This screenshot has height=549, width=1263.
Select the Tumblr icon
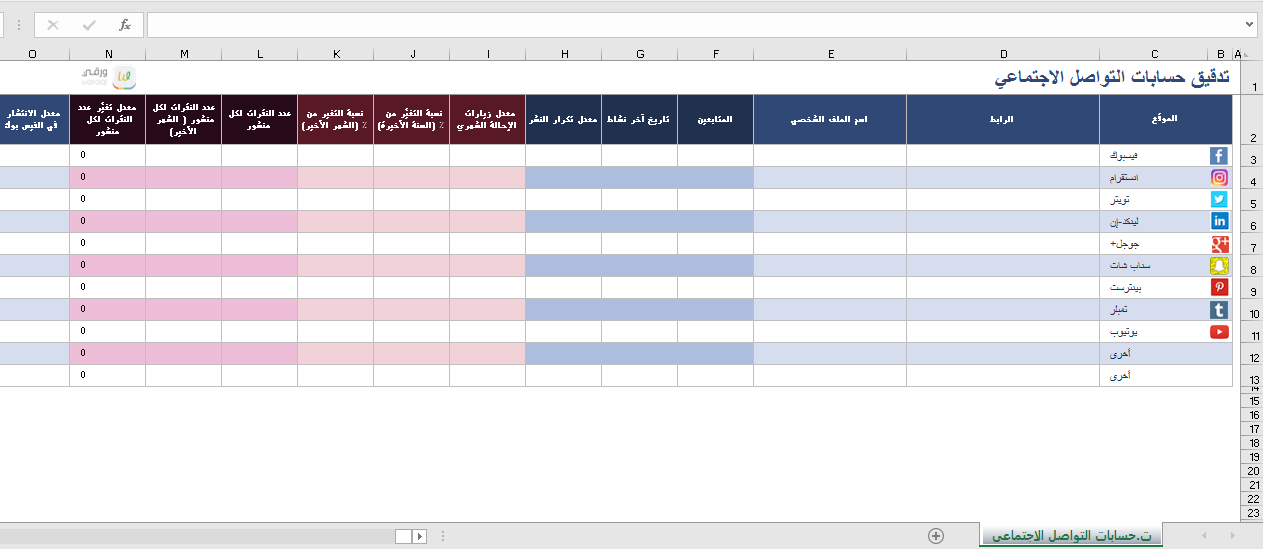point(1219,310)
